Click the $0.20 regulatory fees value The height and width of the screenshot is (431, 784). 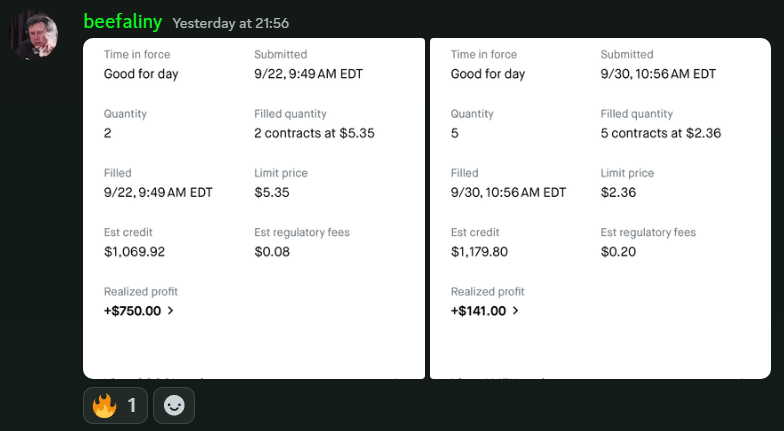coord(618,252)
